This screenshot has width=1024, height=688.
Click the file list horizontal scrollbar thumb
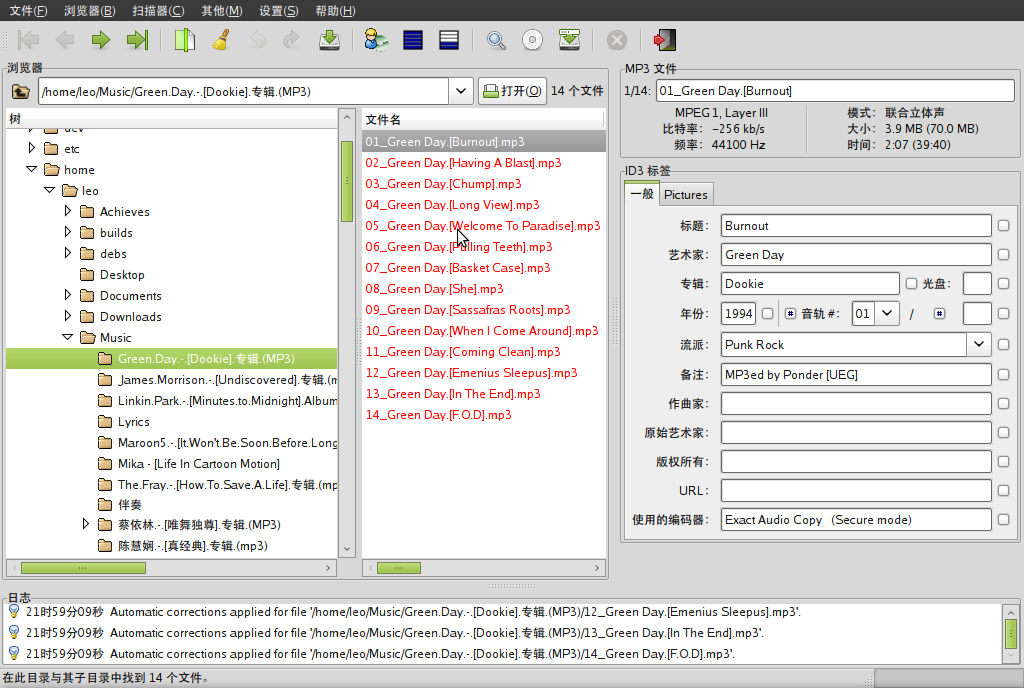pyautogui.click(x=399, y=568)
